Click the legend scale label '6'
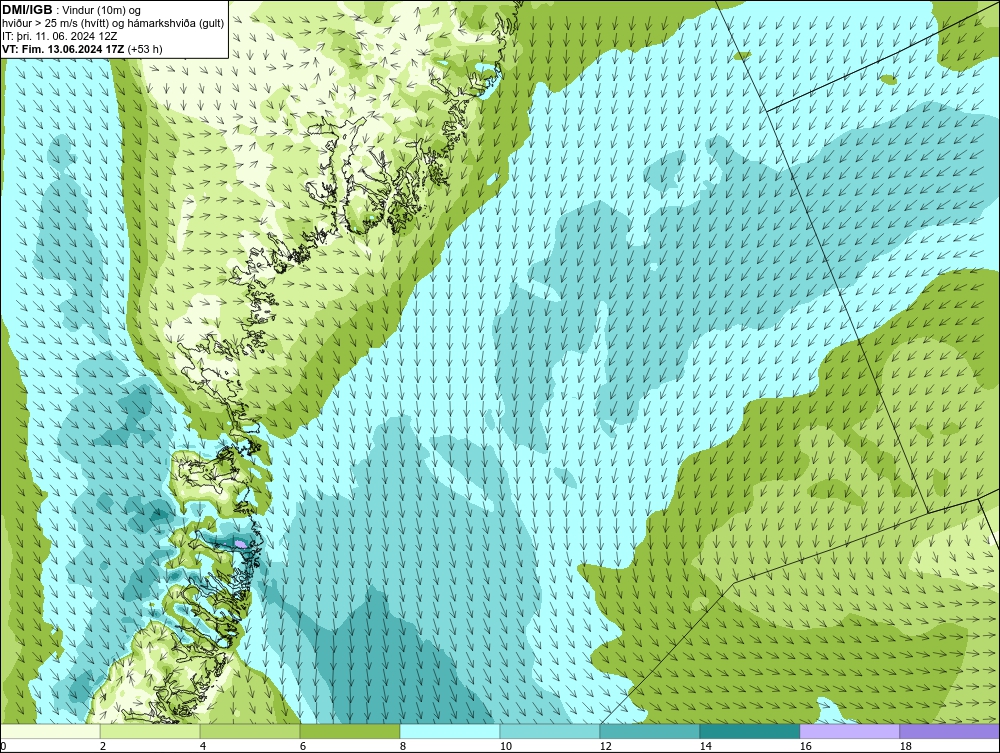The image size is (1000, 753). coord(303,746)
